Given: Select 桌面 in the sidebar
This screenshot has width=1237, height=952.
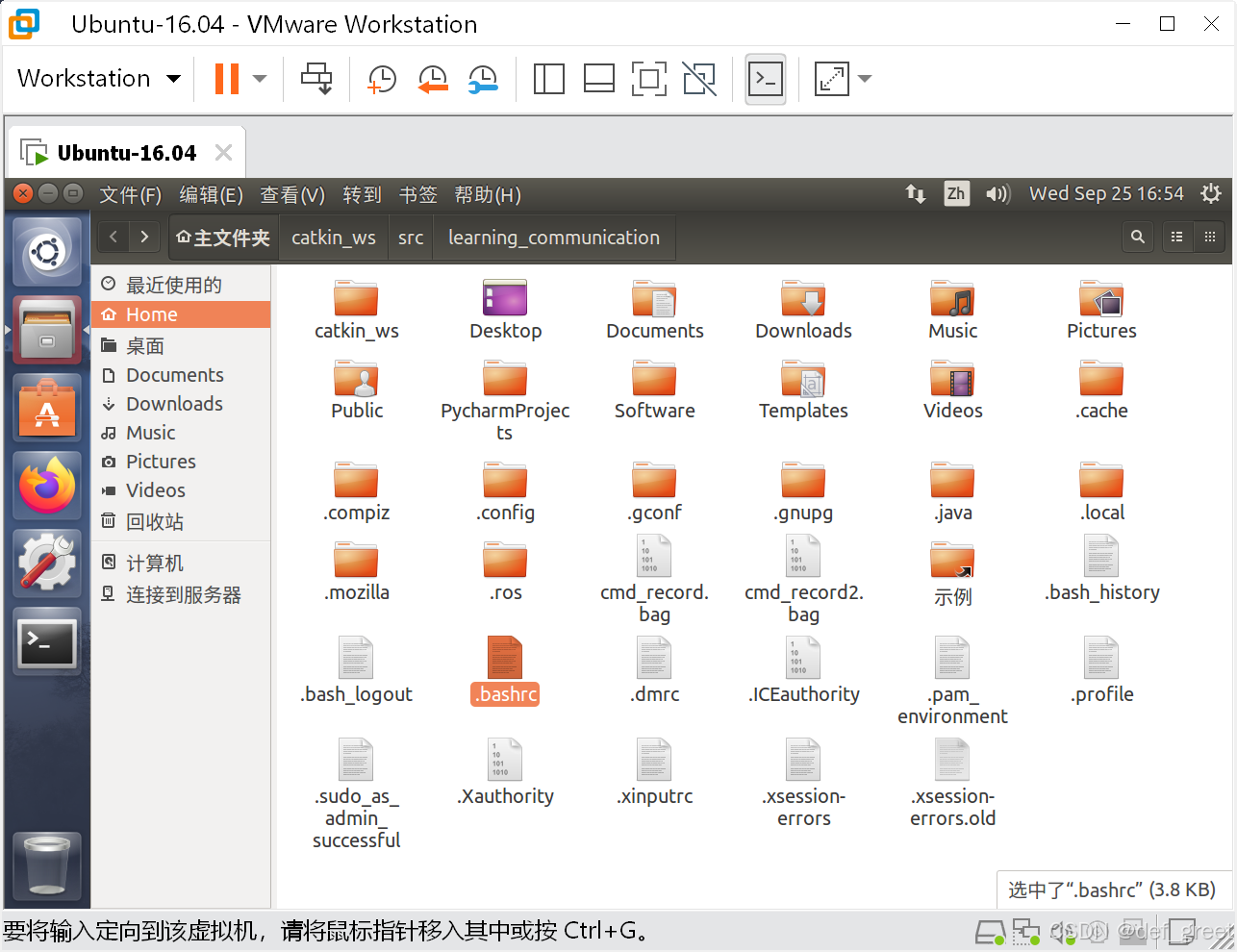Looking at the screenshot, I should pyautogui.click(x=181, y=346).
